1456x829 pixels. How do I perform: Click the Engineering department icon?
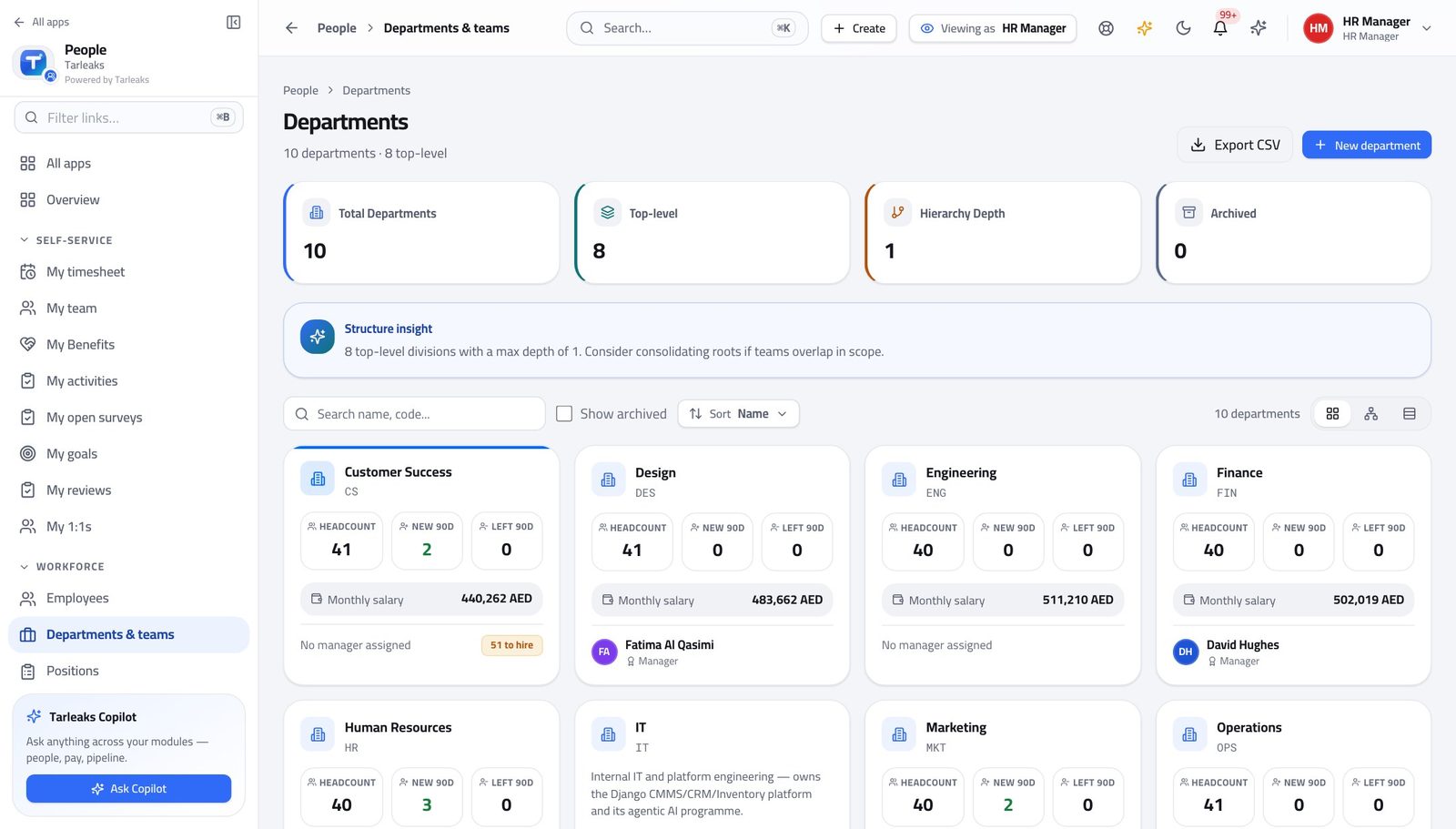click(x=899, y=480)
